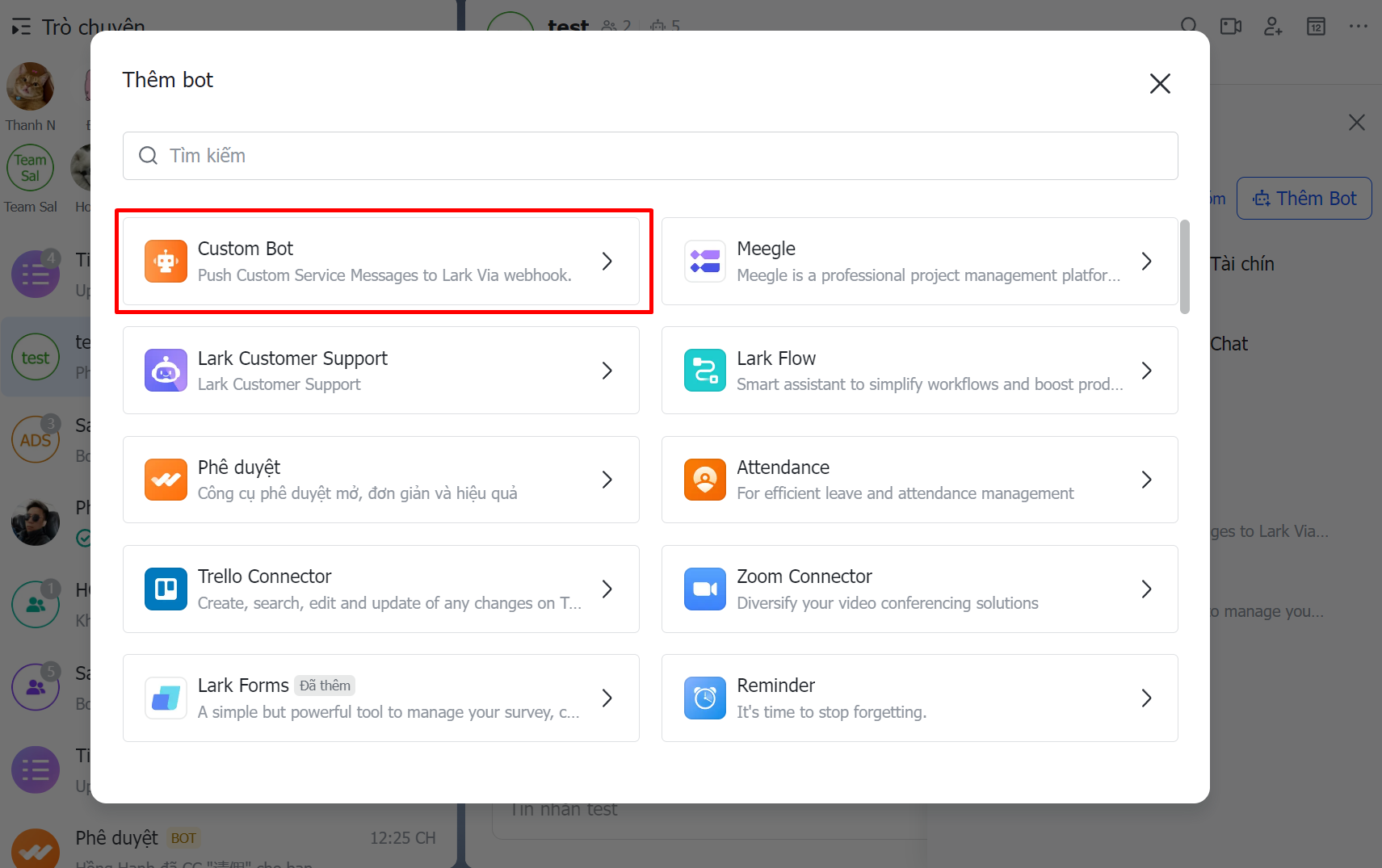Click the Lark Forms icon
Image resolution: width=1382 pixels, height=868 pixels.
tap(166, 698)
